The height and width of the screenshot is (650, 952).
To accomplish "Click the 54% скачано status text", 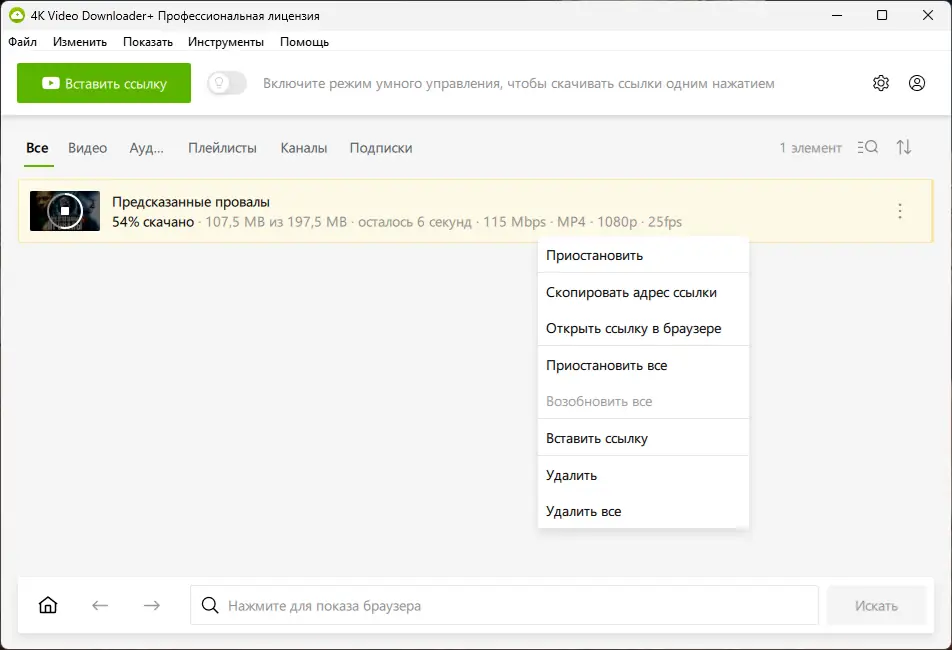I will pyautogui.click(x=153, y=222).
